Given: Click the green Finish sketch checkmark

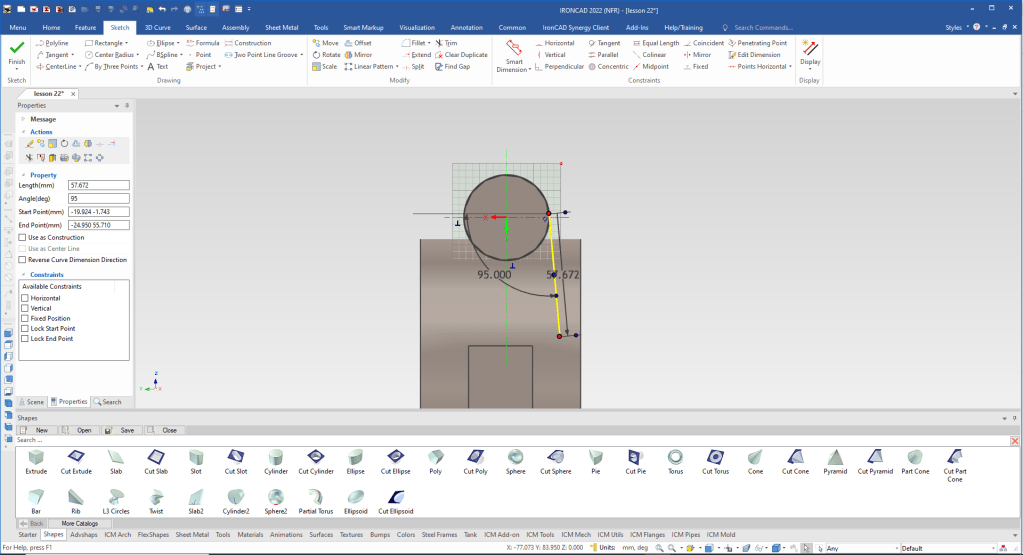Looking at the screenshot, I should coord(17,49).
